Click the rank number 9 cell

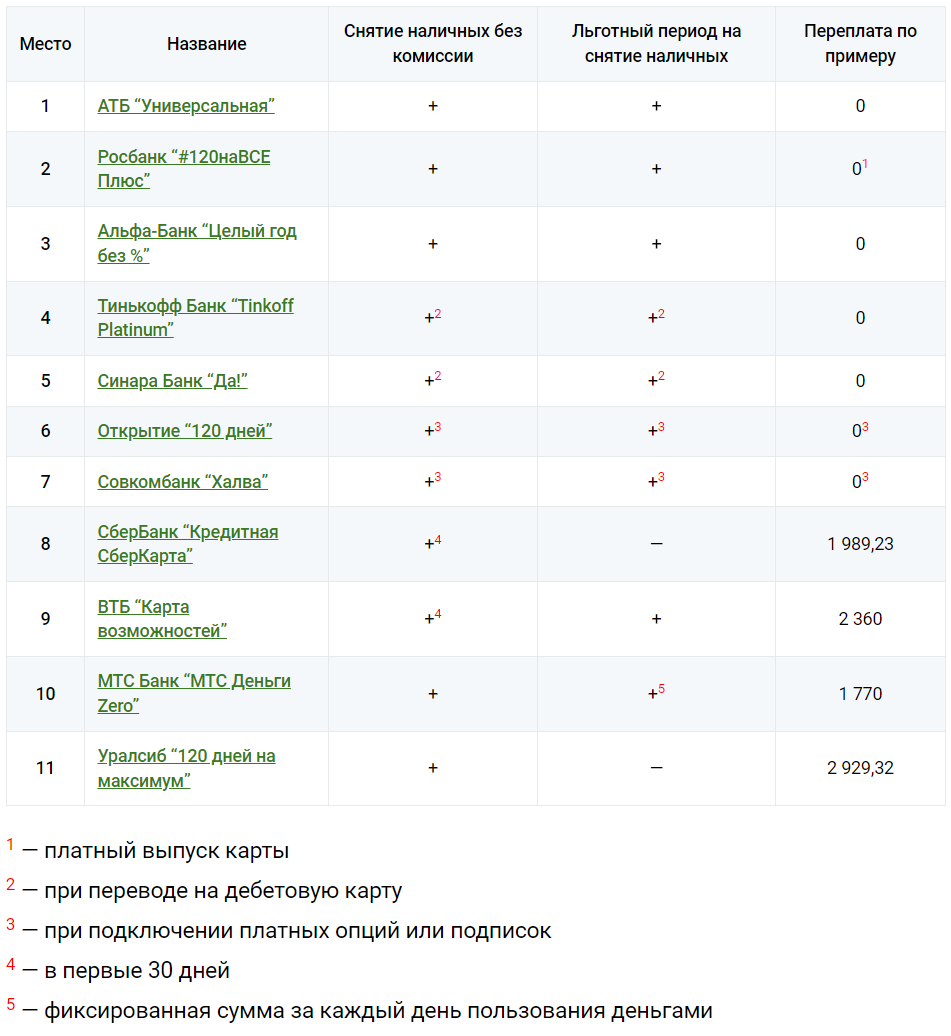[x=46, y=618]
